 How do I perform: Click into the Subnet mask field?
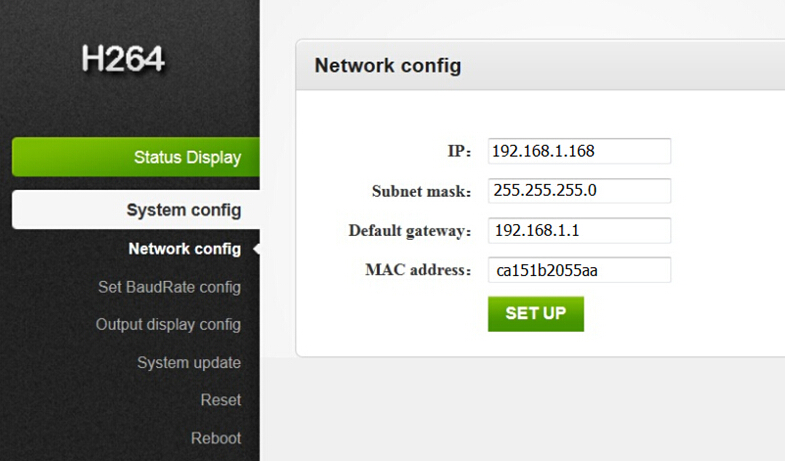point(579,191)
